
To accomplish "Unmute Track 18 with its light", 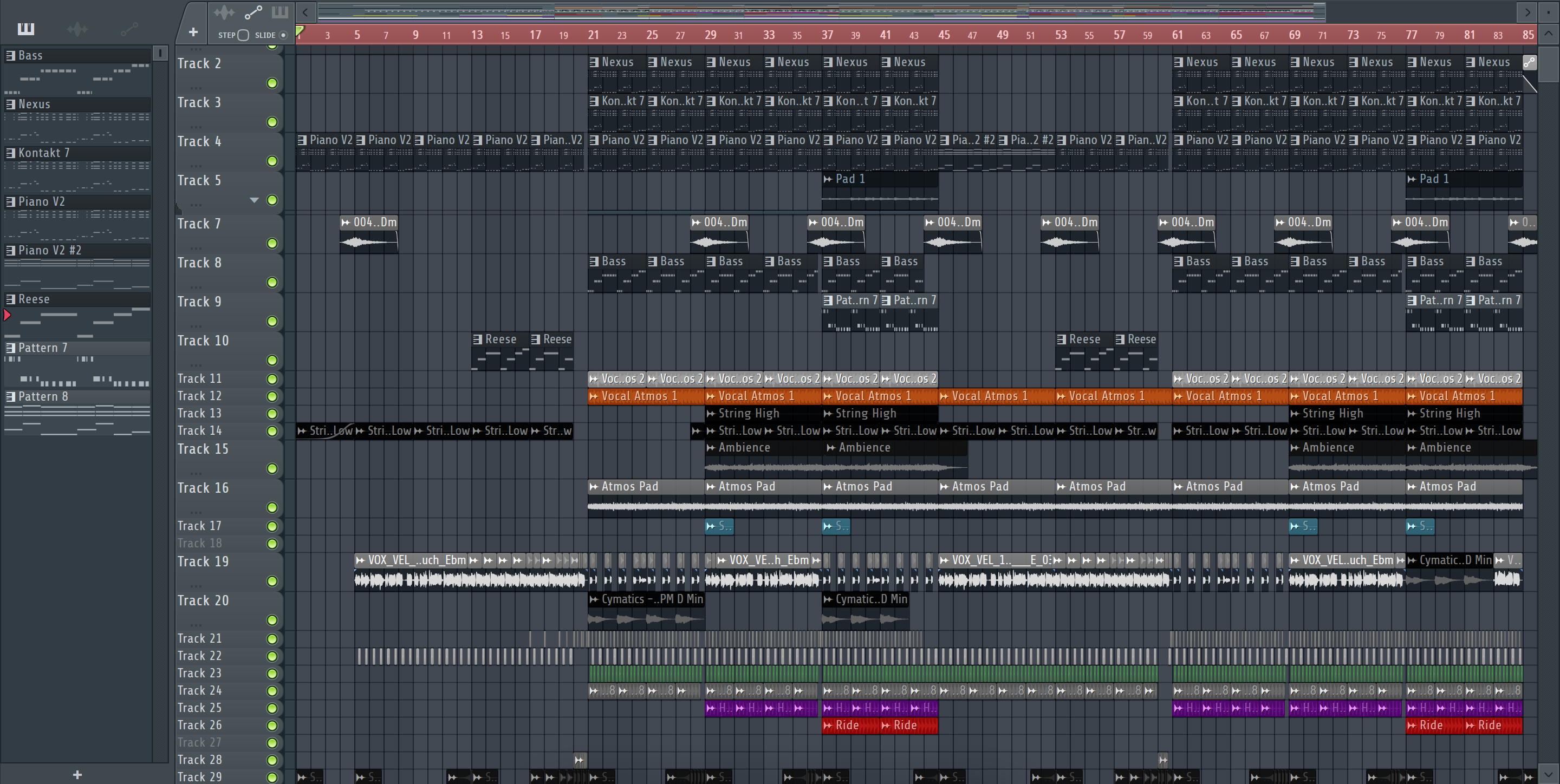I will (x=272, y=544).
